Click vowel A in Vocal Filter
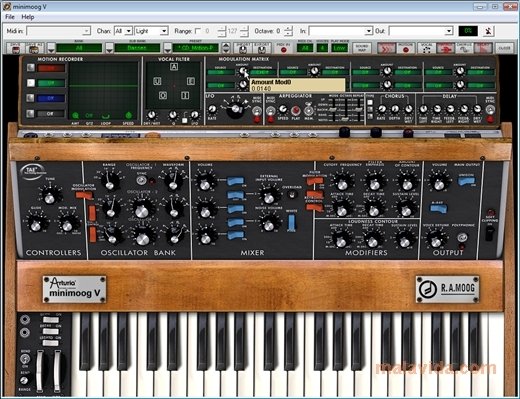The width and height of the screenshot is (520, 399). [x=174, y=67]
